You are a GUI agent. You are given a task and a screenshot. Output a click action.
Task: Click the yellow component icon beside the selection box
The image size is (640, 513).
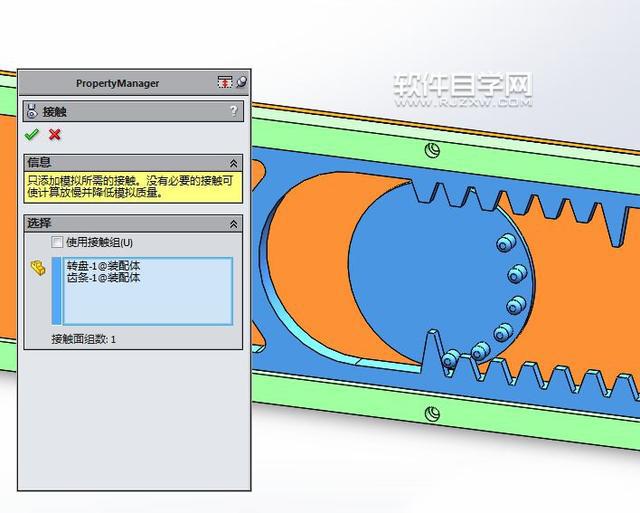(x=38, y=268)
